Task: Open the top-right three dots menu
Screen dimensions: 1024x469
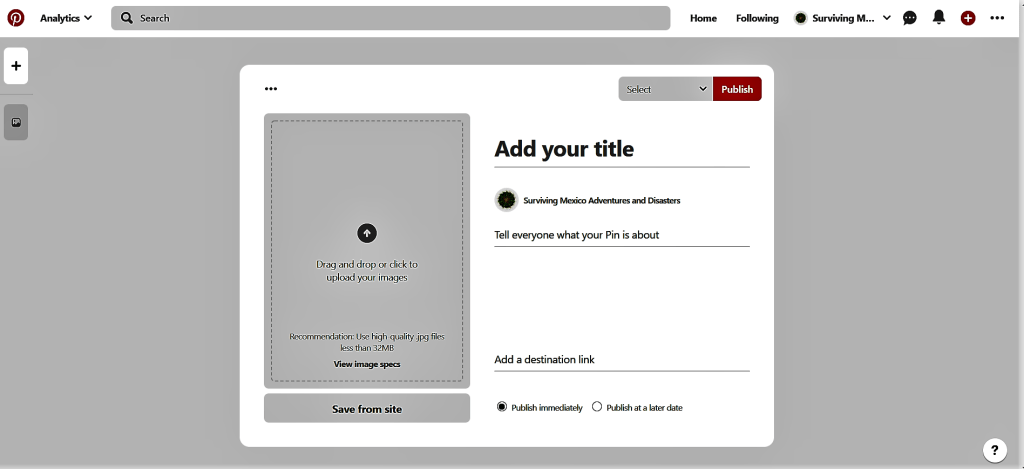Action: pyautogui.click(x=997, y=18)
